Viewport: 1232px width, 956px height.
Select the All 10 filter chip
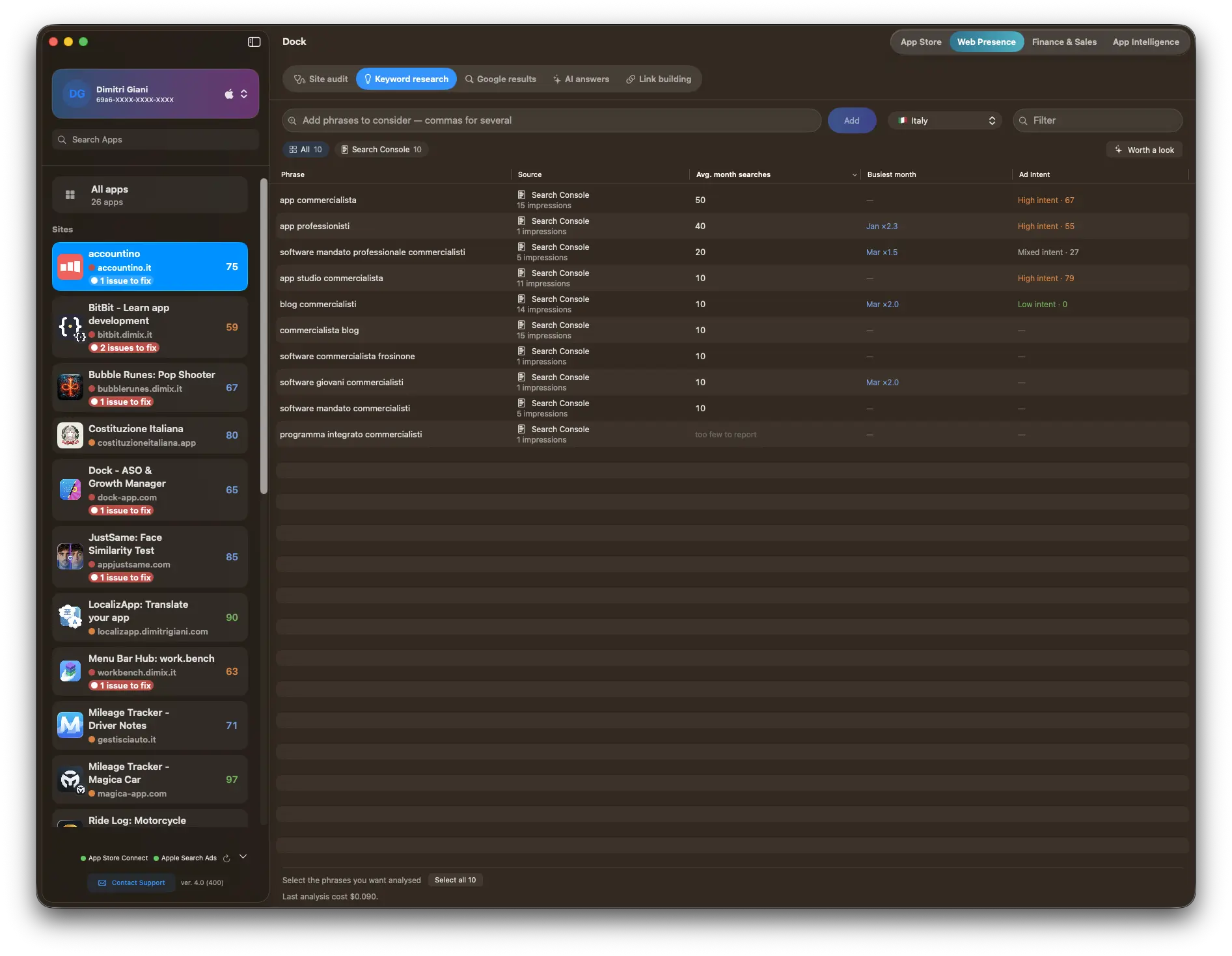point(306,150)
